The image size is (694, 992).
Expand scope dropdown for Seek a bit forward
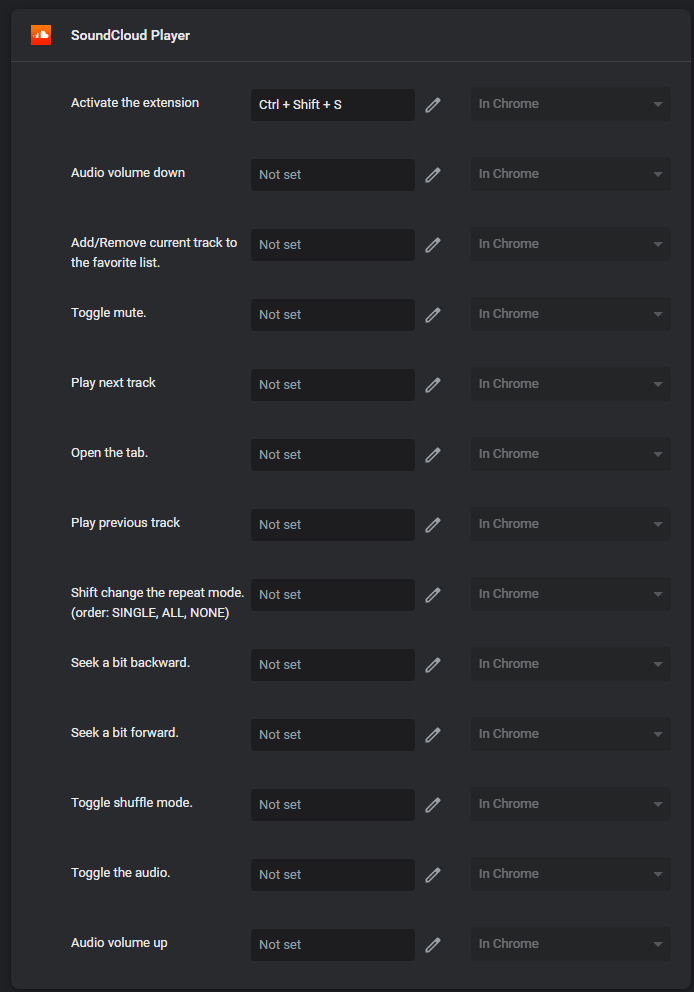tap(571, 734)
